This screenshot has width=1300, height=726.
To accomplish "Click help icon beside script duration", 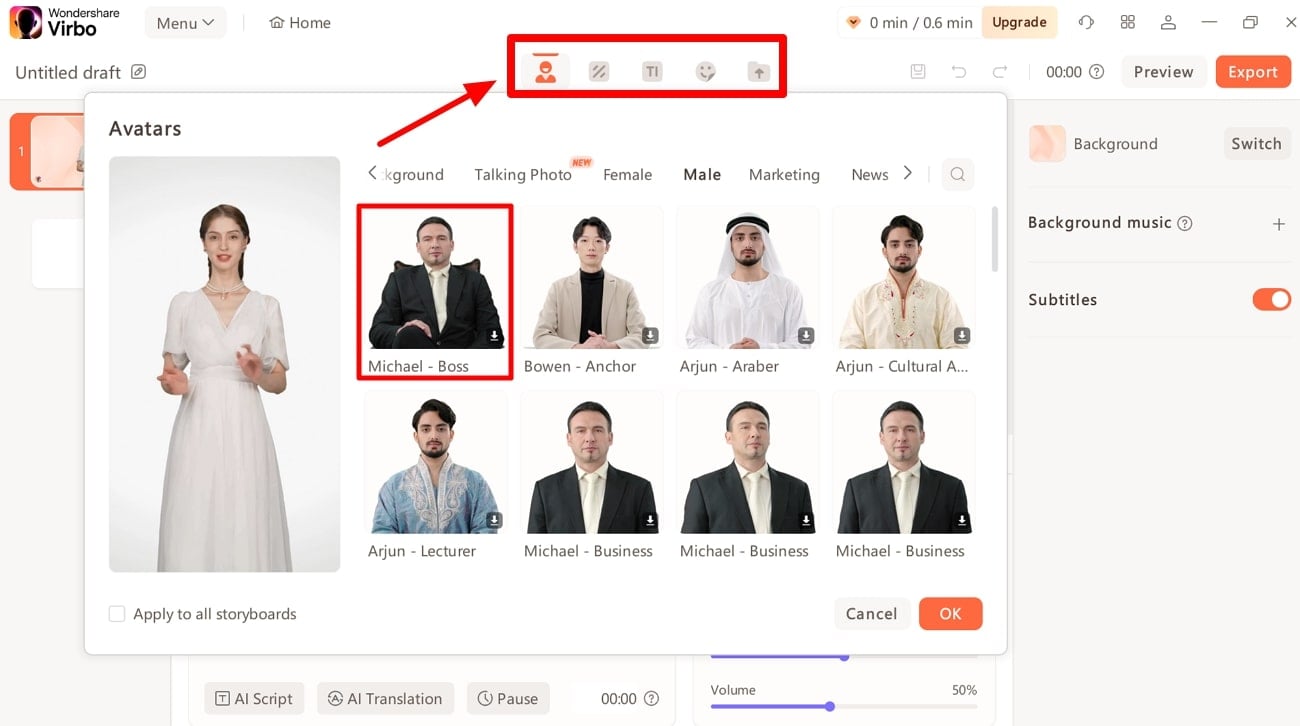I will click(651, 699).
